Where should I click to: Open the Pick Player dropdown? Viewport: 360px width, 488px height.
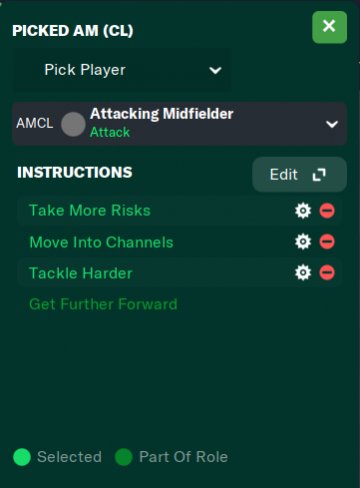tap(121, 70)
